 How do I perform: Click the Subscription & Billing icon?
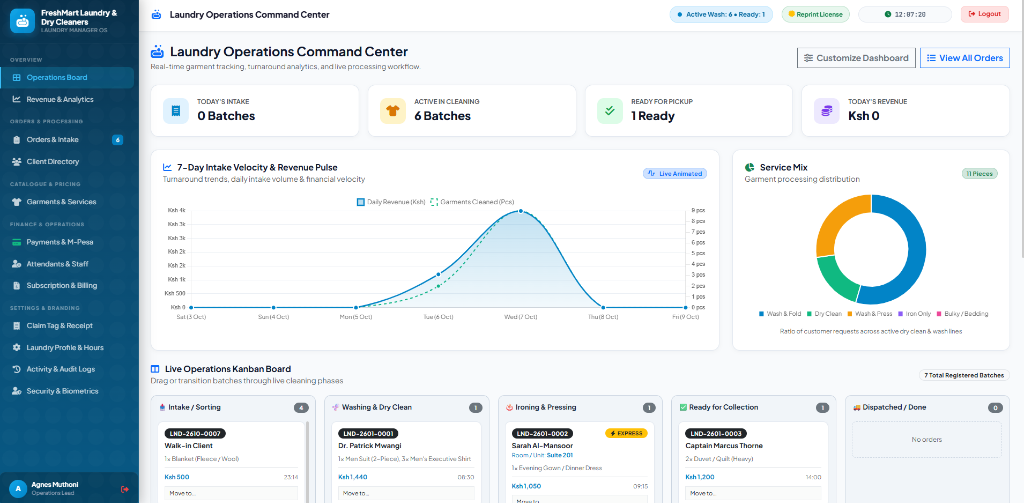(x=16, y=285)
